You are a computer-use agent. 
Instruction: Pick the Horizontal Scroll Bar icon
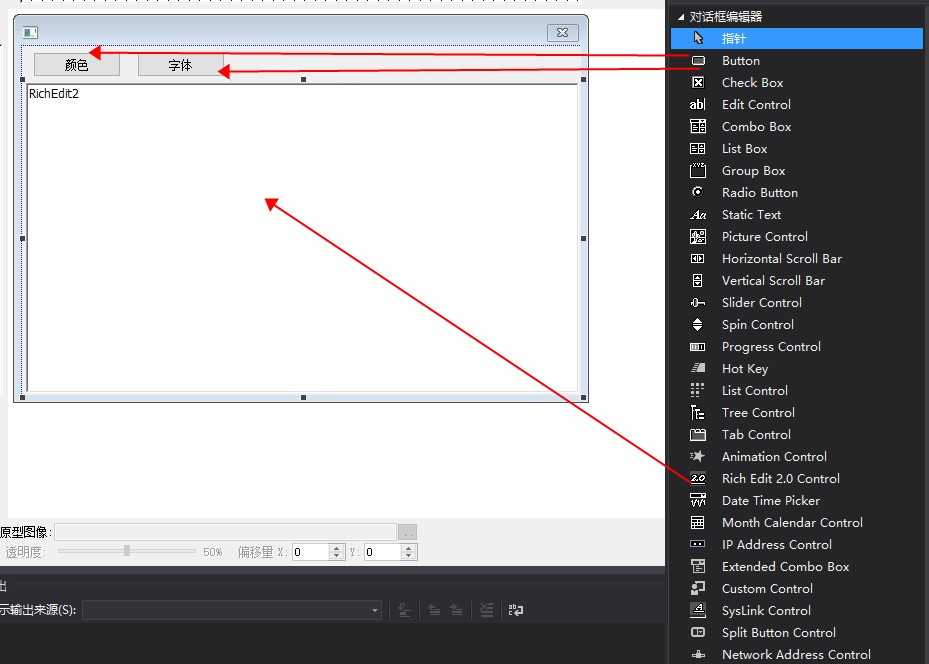(x=698, y=258)
